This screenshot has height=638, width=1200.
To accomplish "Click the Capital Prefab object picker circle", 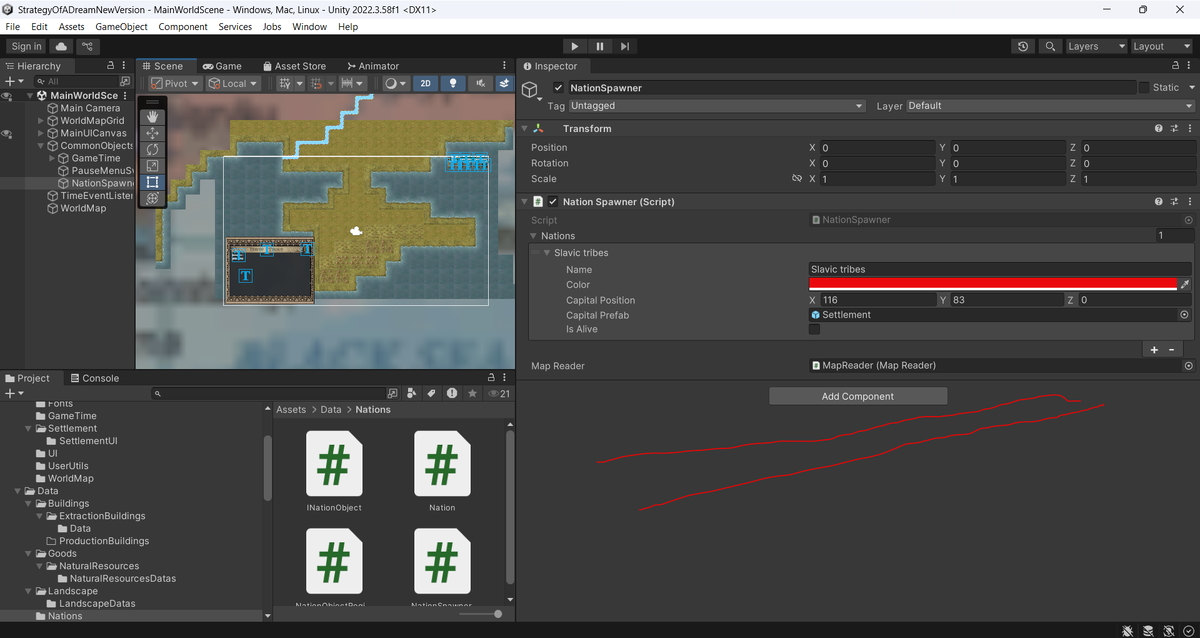I will click(x=1185, y=315).
